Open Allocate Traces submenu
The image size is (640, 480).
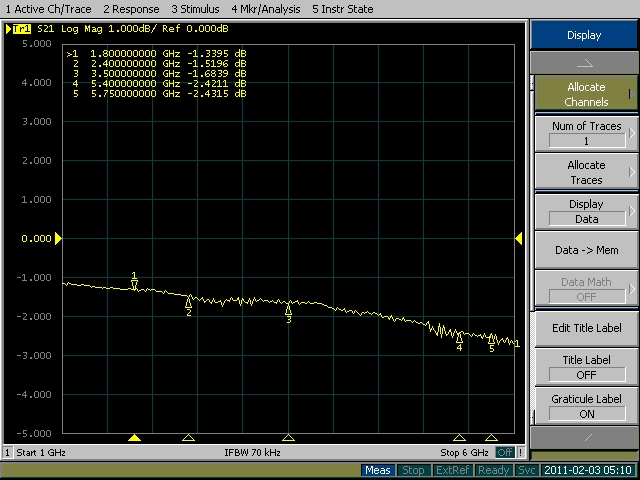click(x=586, y=172)
